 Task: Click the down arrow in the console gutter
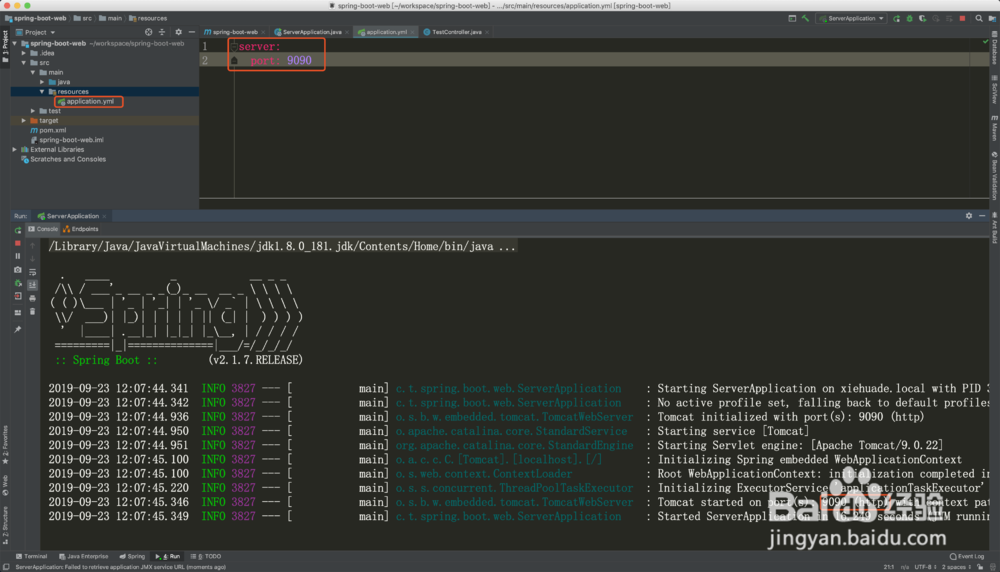(33, 259)
